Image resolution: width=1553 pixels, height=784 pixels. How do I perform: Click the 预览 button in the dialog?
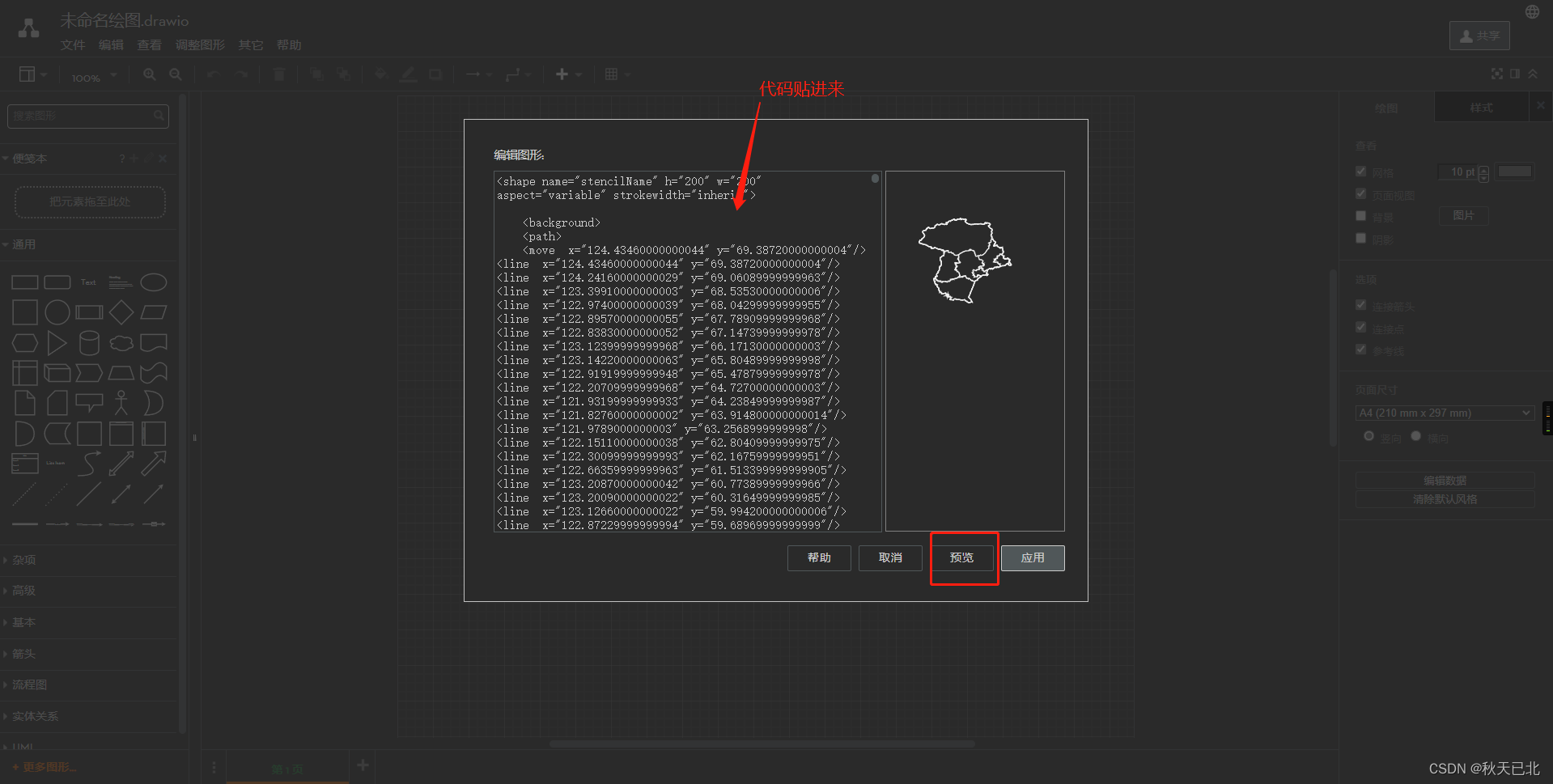[x=962, y=557]
